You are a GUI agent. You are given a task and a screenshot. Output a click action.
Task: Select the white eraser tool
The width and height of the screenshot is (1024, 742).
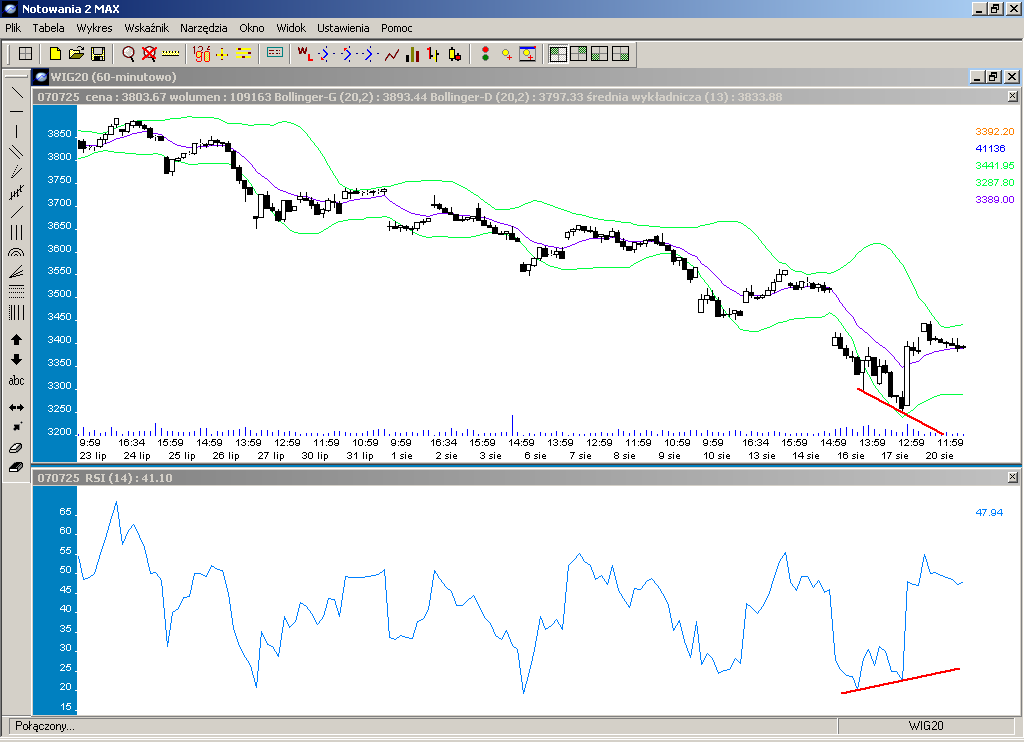(x=16, y=448)
